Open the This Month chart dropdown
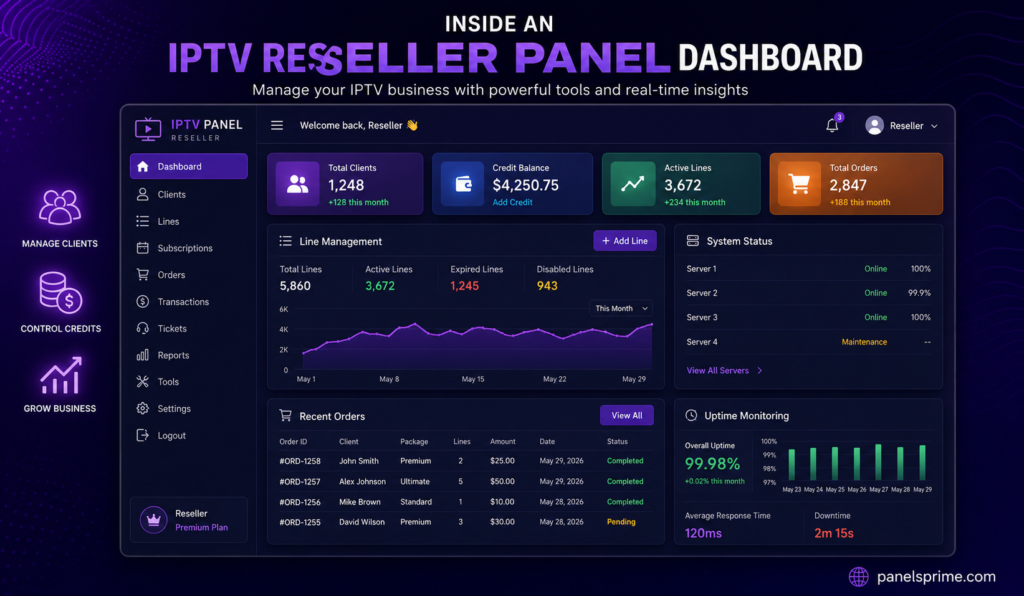 point(621,308)
